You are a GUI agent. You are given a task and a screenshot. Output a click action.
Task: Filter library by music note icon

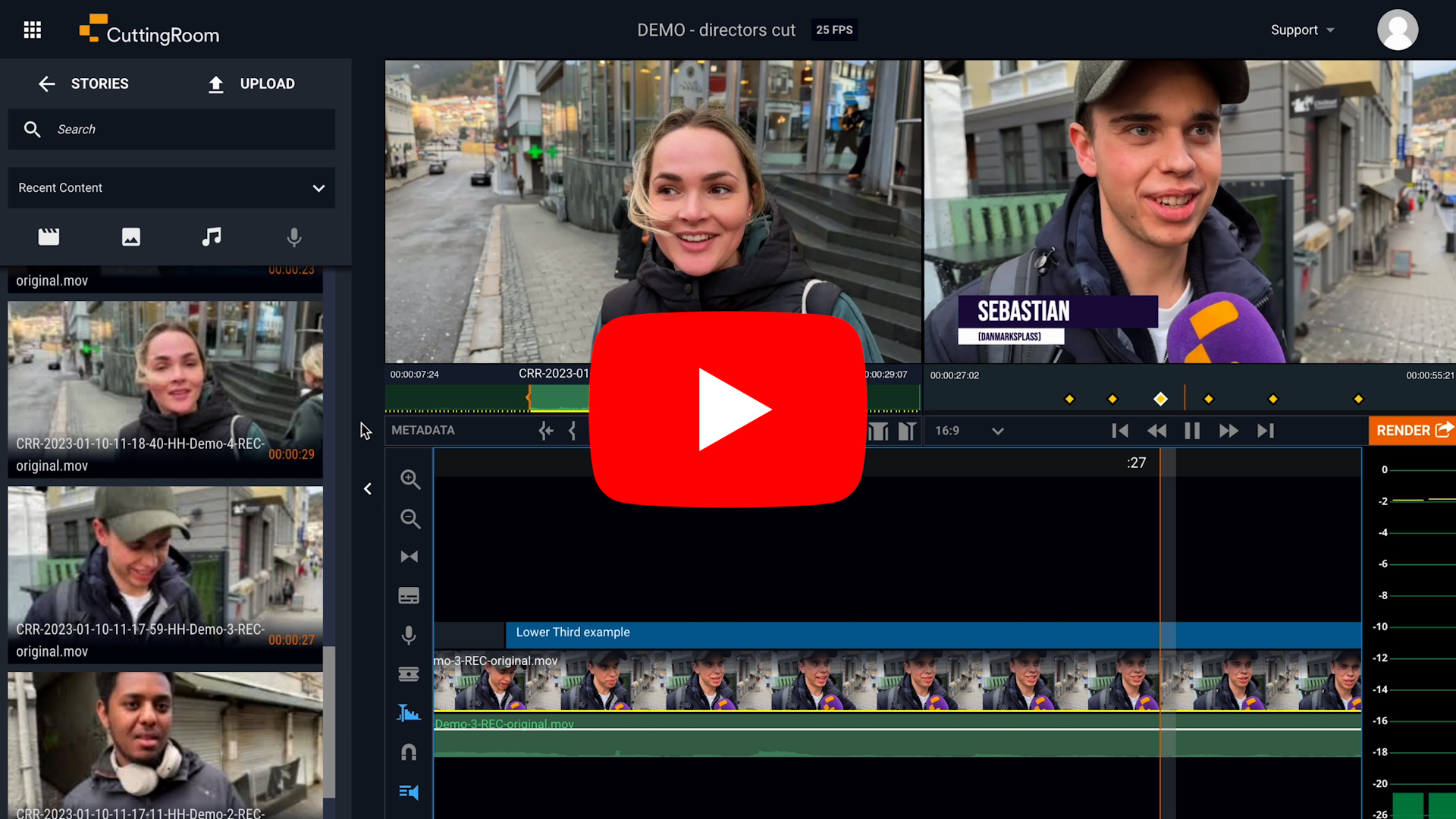[212, 237]
